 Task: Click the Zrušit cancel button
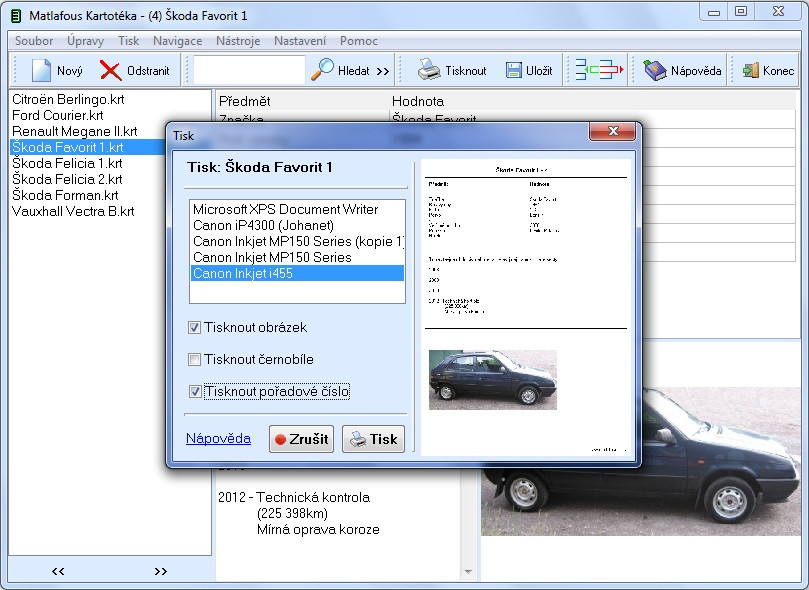pos(301,439)
